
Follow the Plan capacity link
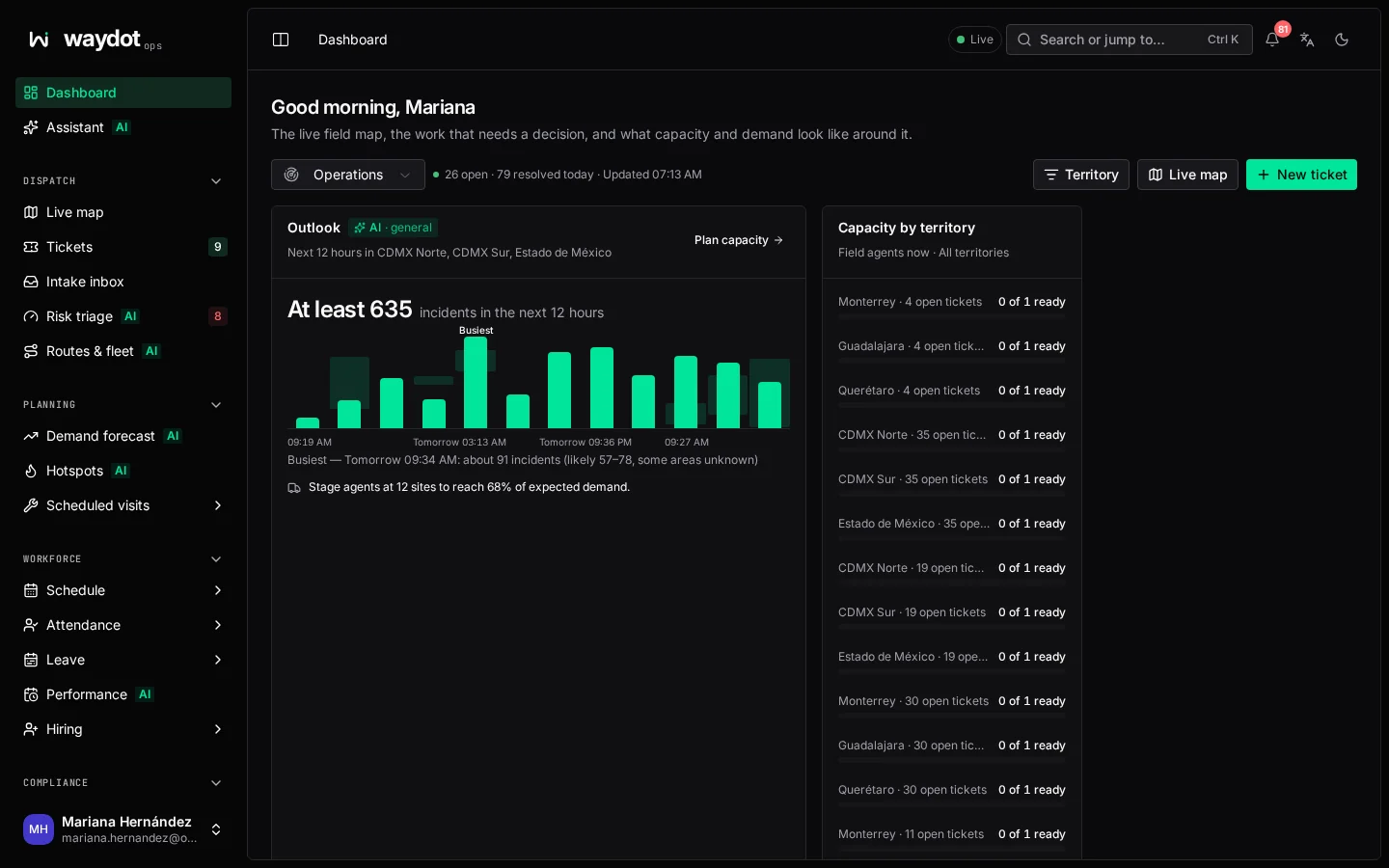coord(739,240)
